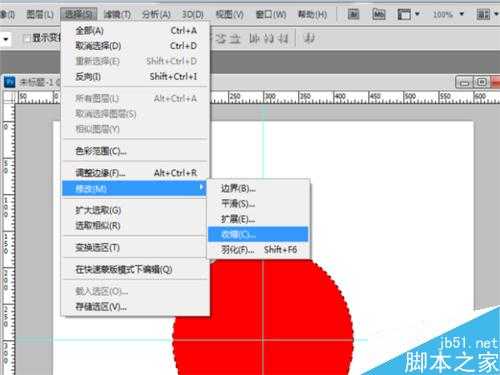Click the horizontal ruler at 400 mark
This screenshot has width=500, height=375.
pyautogui.click(x=335, y=97)
